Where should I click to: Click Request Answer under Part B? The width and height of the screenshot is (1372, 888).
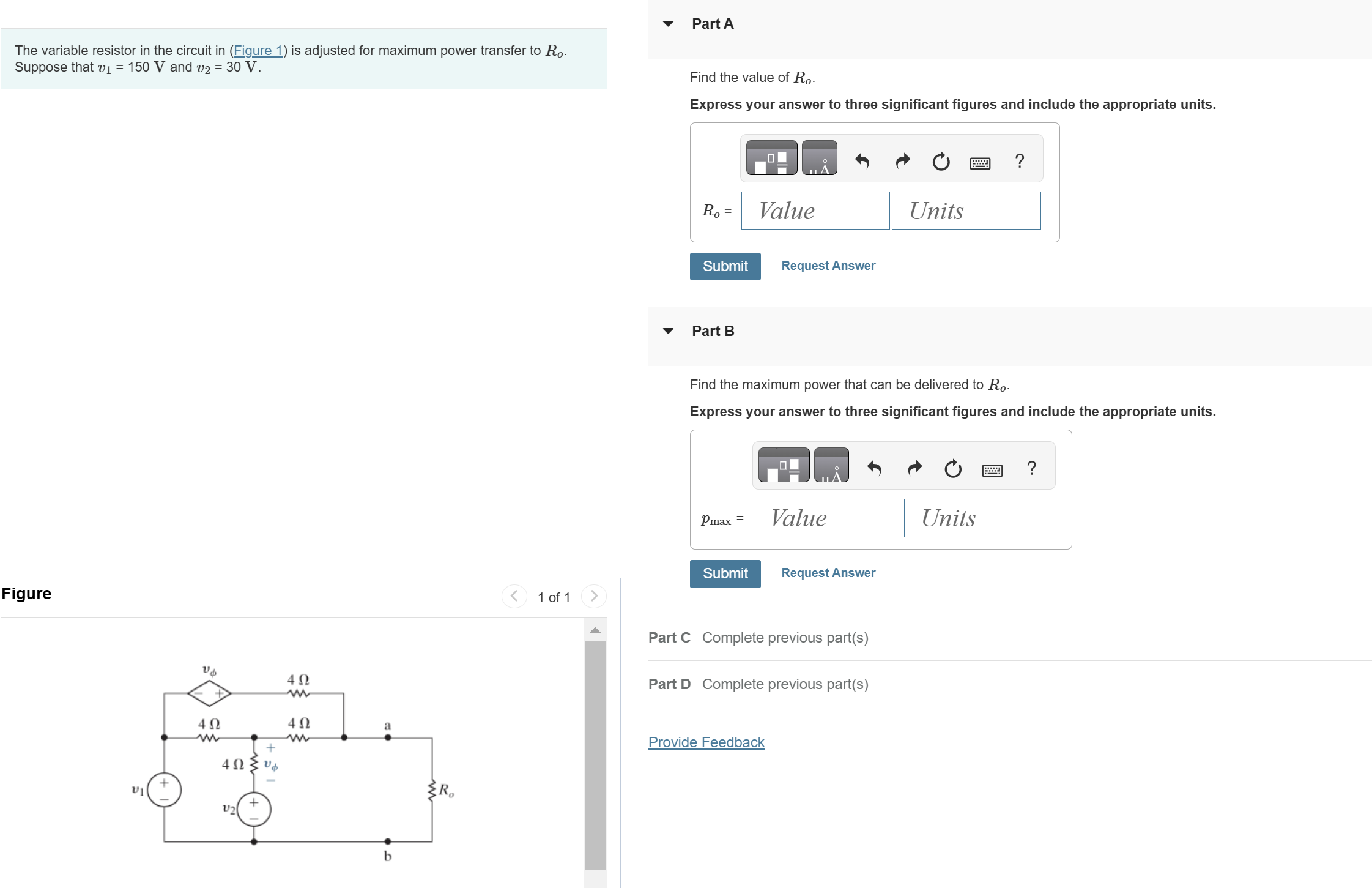point(828,572)
